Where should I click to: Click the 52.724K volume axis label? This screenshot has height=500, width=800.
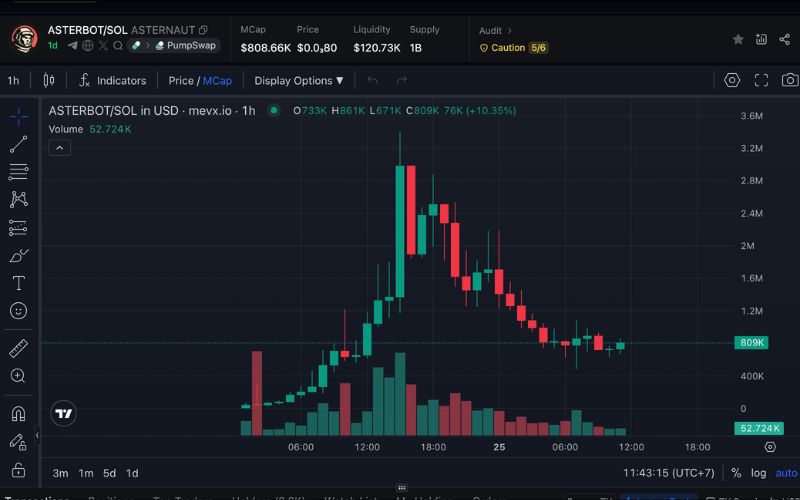[759, 428]
